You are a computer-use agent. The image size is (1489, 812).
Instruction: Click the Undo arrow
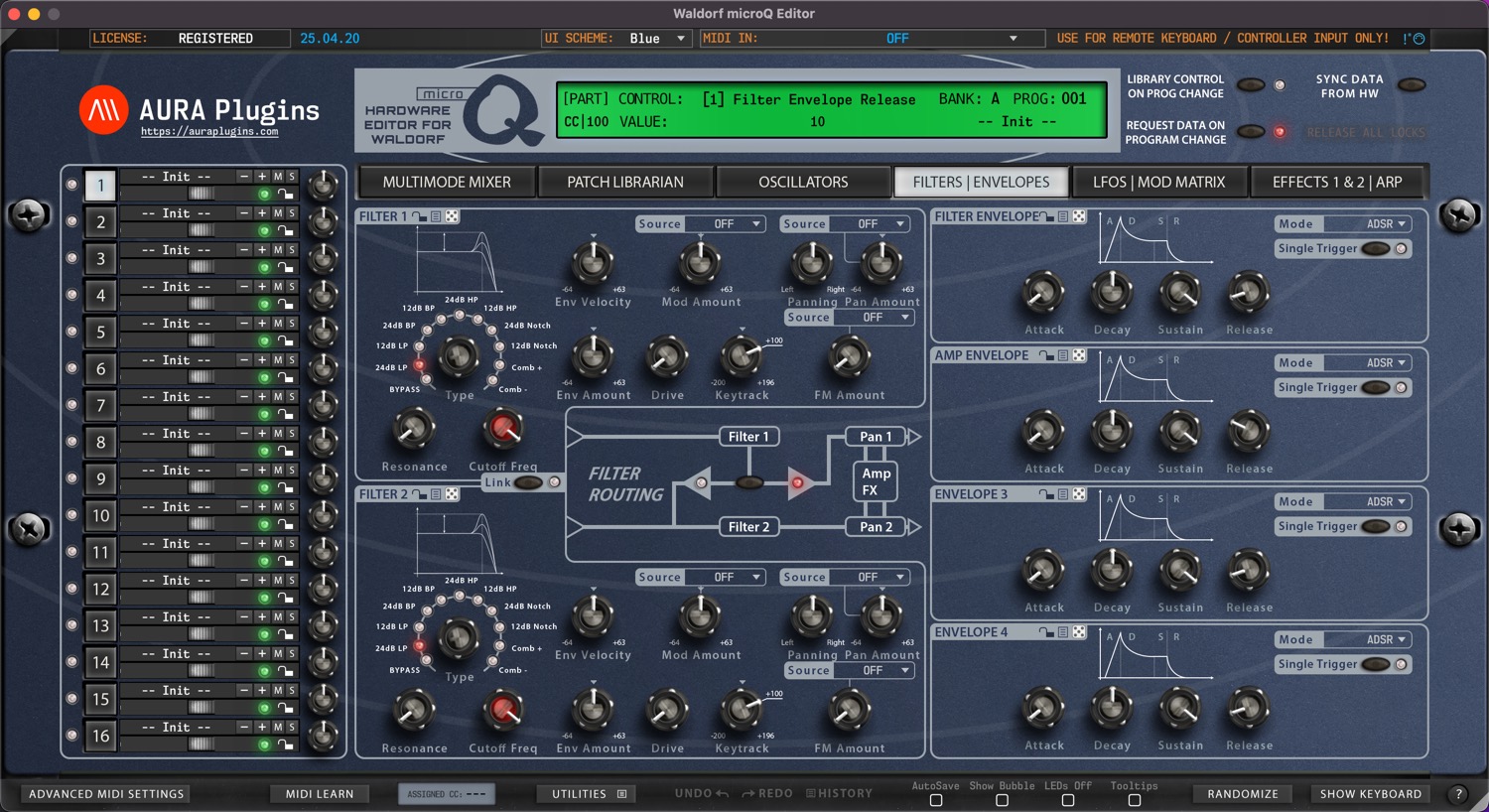pyautogui.click(x=722, y=793)
